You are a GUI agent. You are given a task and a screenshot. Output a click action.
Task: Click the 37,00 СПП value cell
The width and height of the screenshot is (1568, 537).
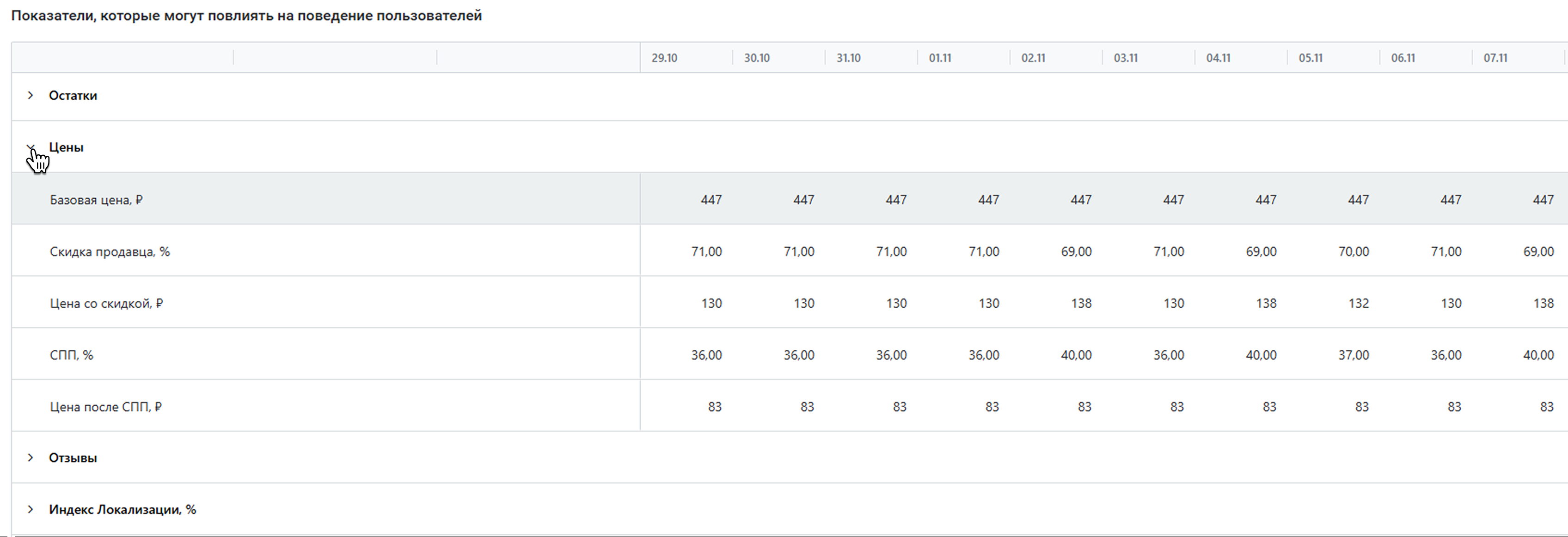(x=1353, y=355)
